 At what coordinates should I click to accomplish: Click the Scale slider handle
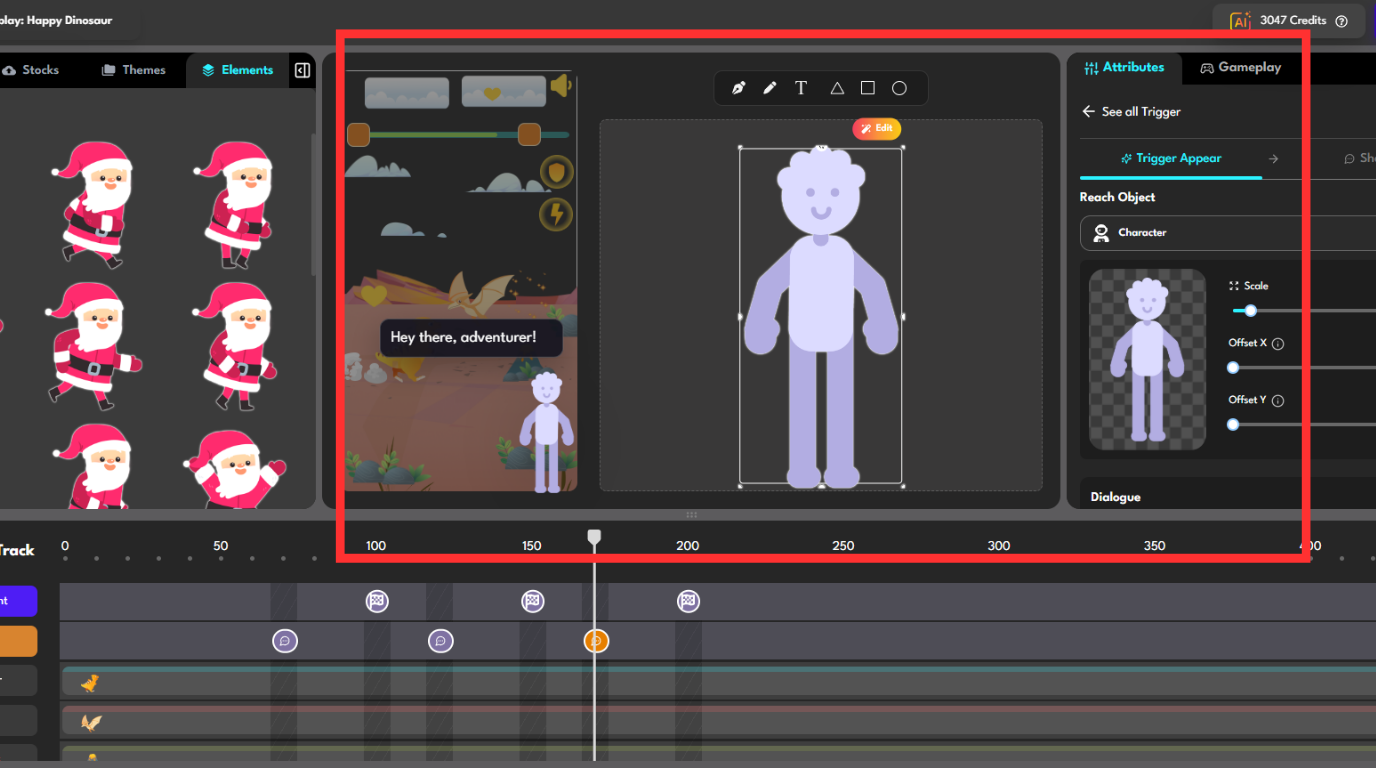click(1250, 311)
